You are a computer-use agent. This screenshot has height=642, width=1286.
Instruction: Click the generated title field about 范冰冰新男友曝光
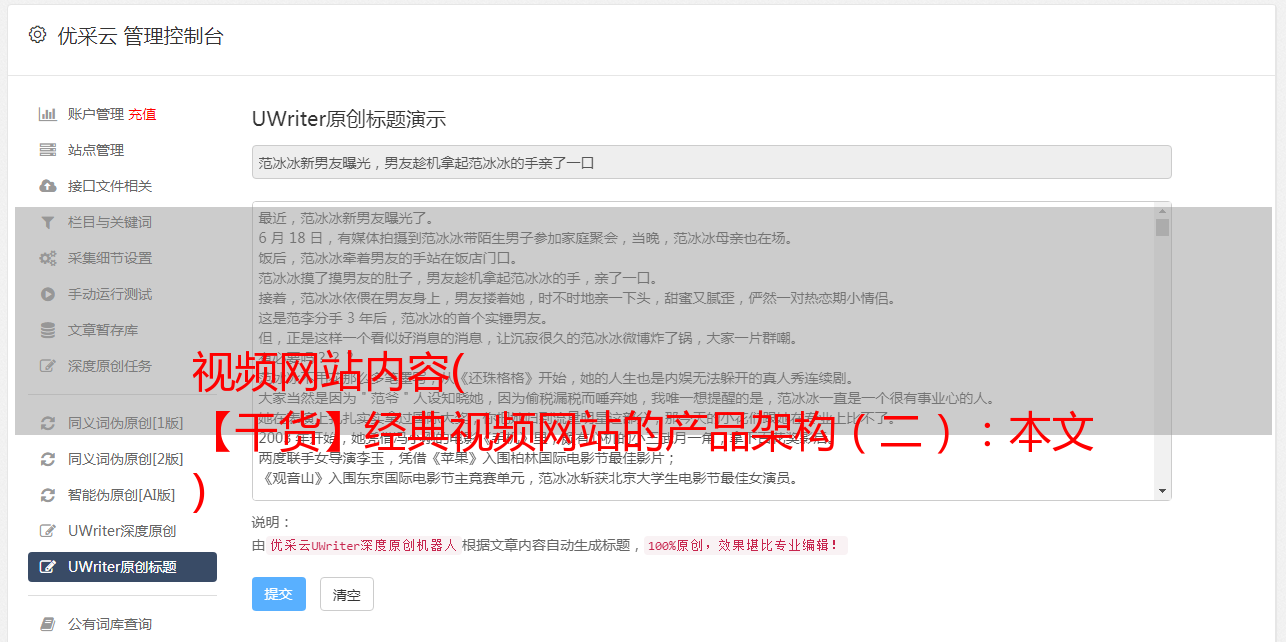(711, 162)
